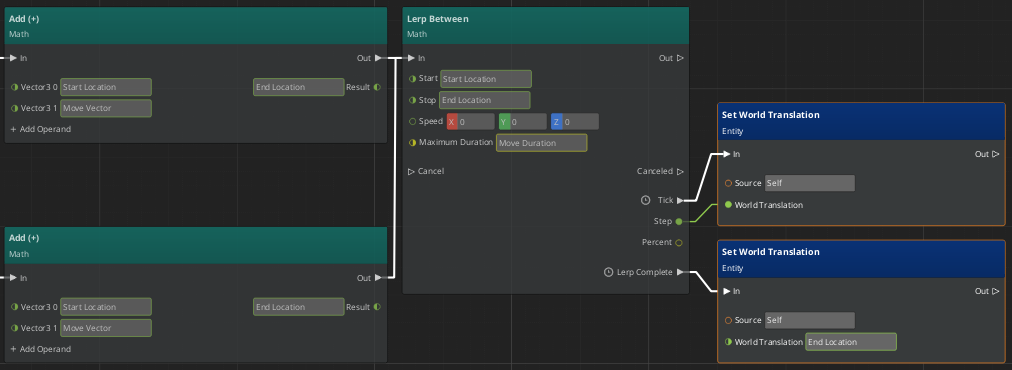
Task: Open End Location field on bottom Set World Translation
Action: click(x=851, y=342)
